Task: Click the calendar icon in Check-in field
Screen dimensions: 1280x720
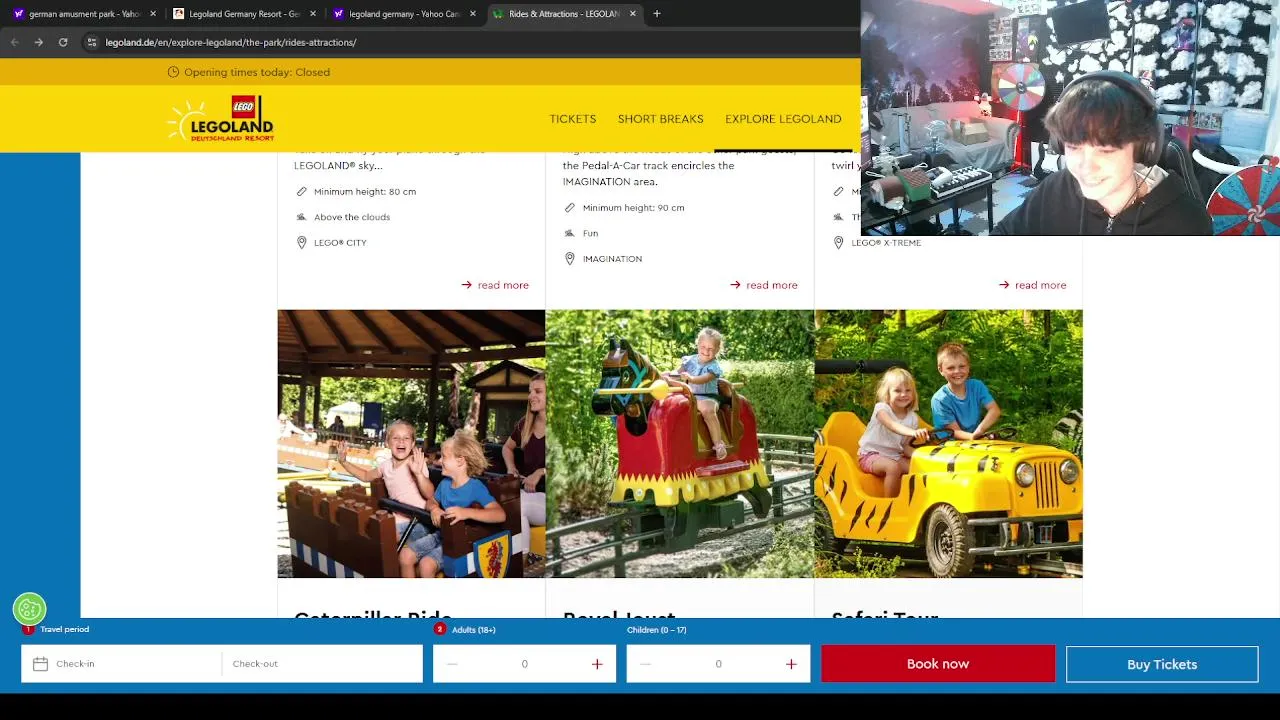Action: coord(40,664)
